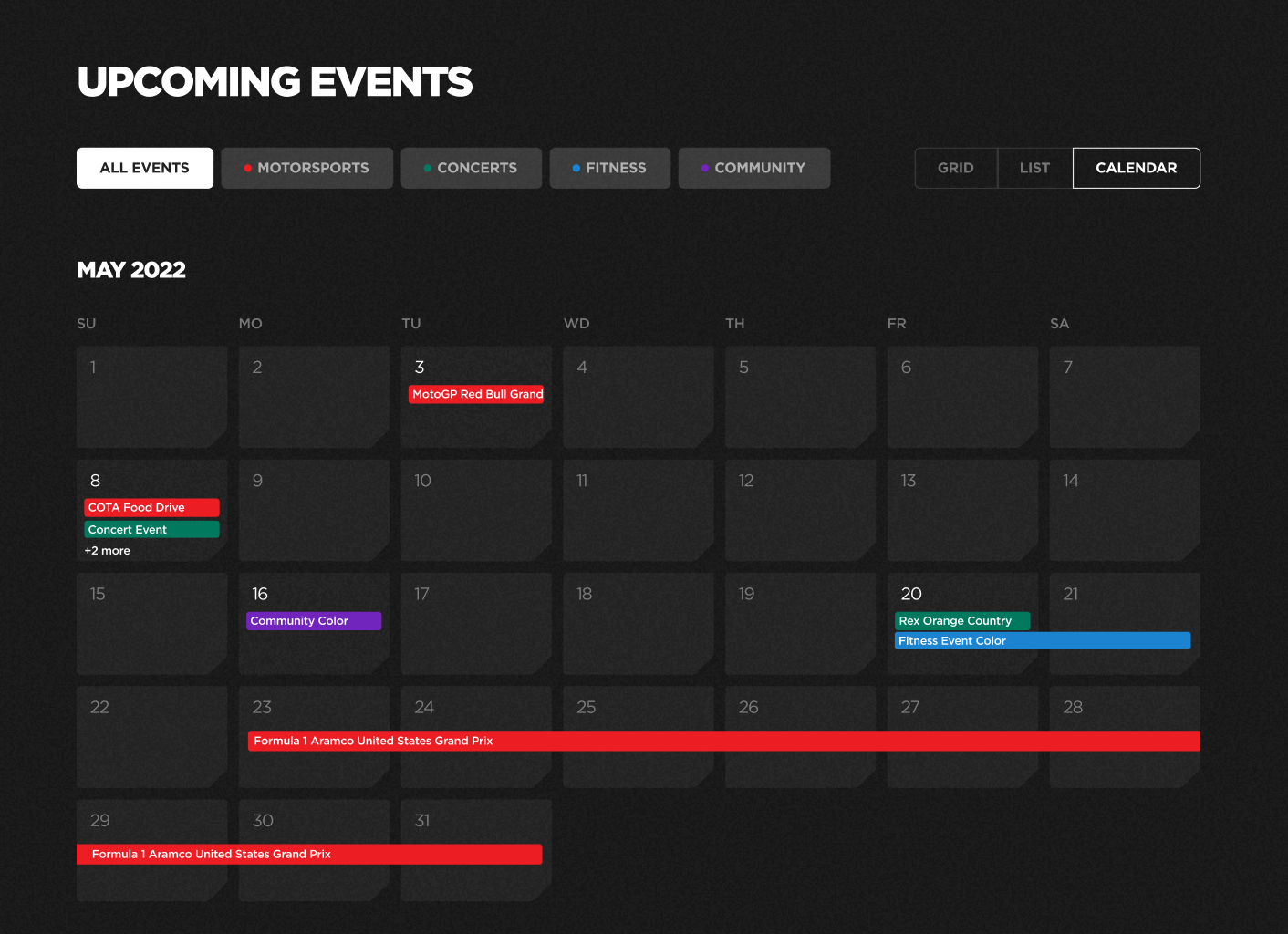1288x934 pixels.
Task: Open the Fitness Event Color bar
Action: point(1043,640)
